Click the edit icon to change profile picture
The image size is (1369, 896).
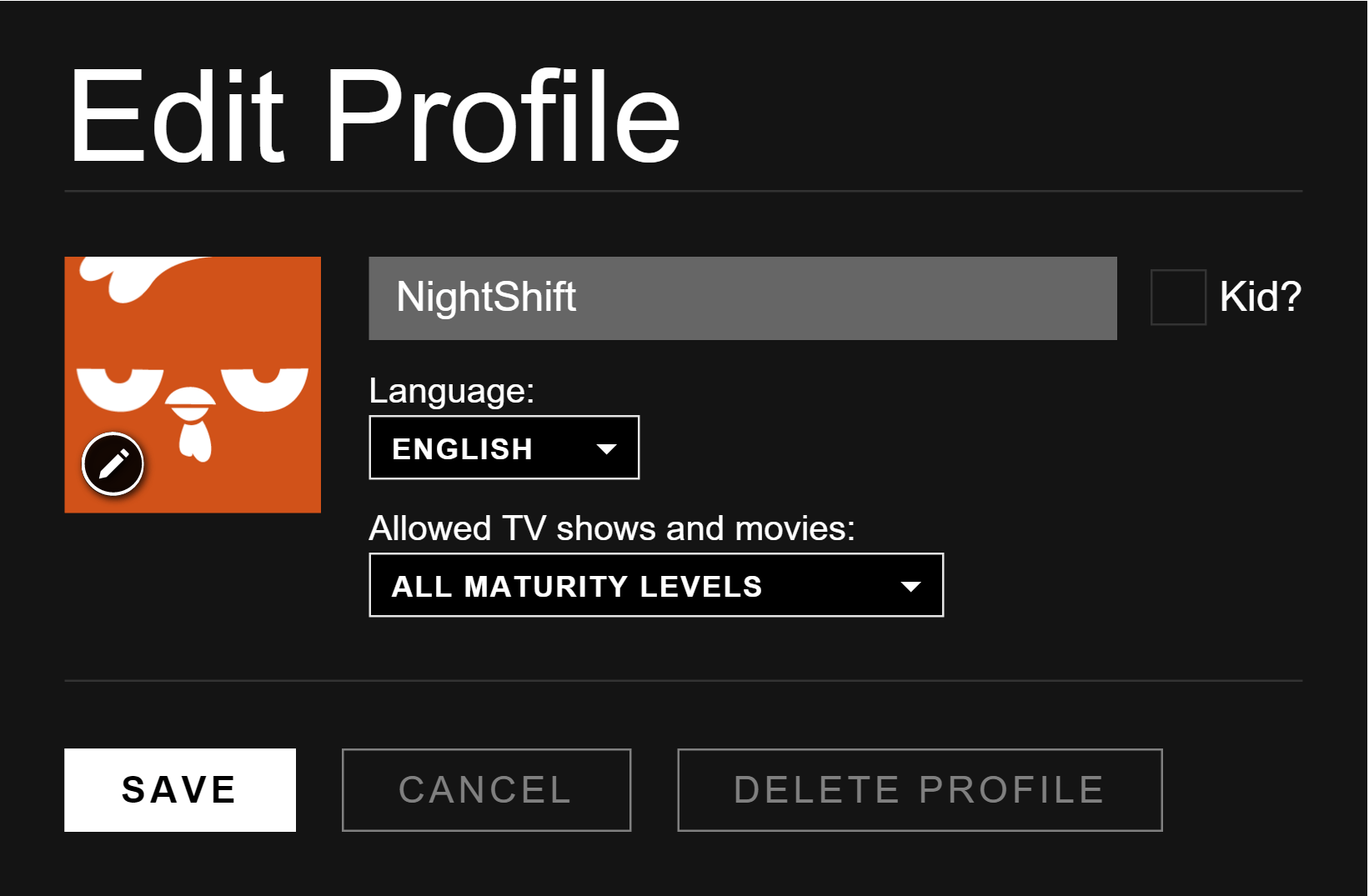coord(113,463)
